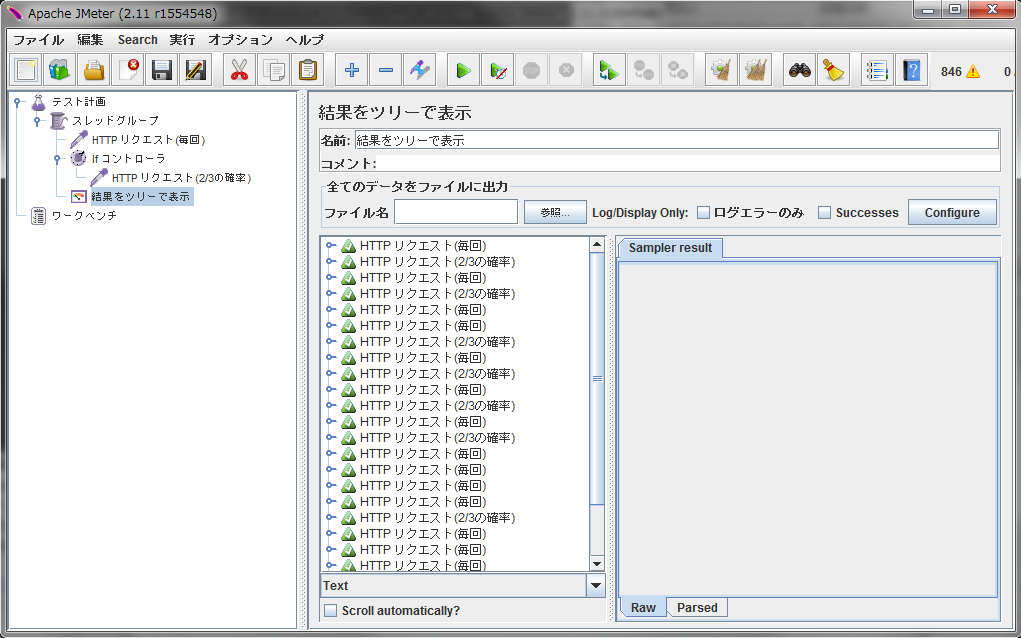Collapse the If コントローラ node handle
The width and height of the screenshot is (1021, 638).
57,158
